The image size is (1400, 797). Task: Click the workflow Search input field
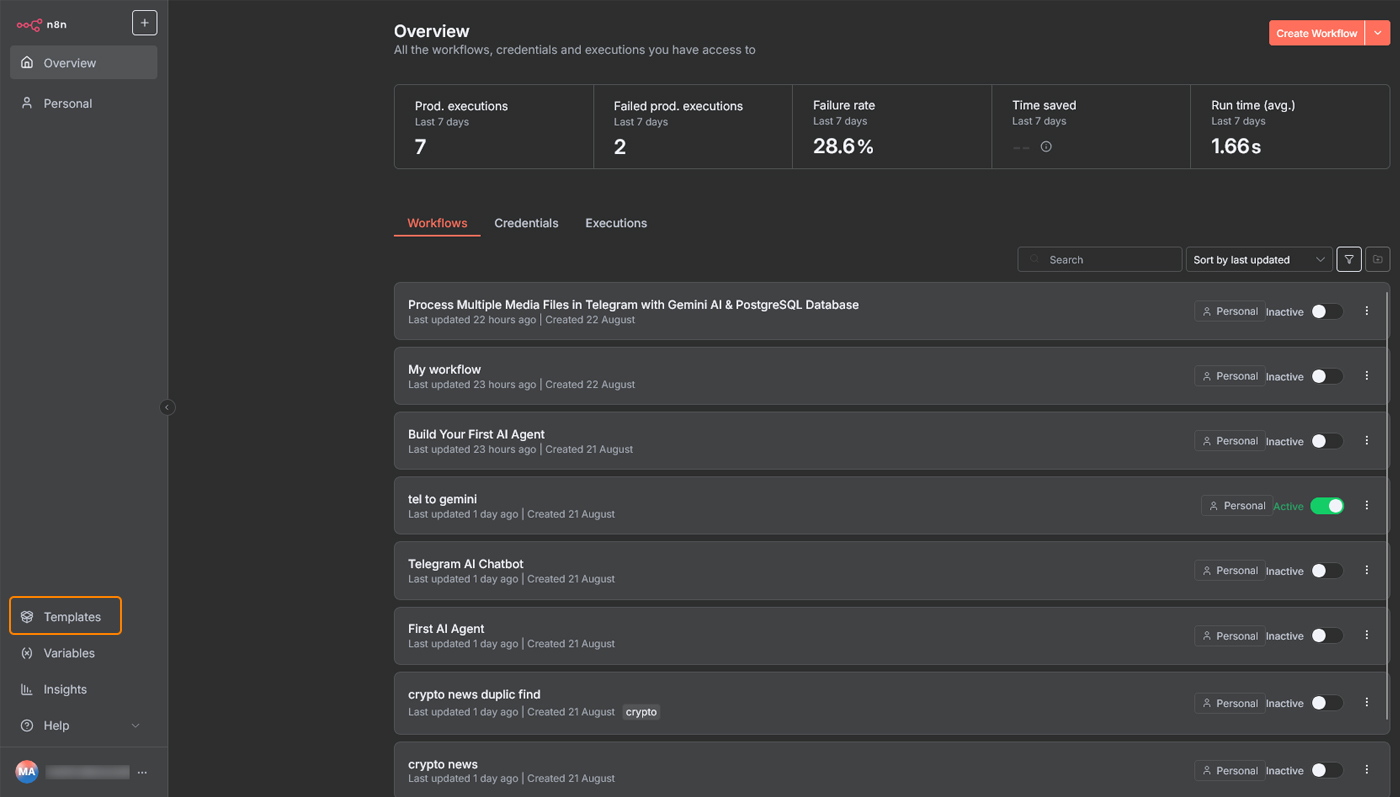(1100, 260)
